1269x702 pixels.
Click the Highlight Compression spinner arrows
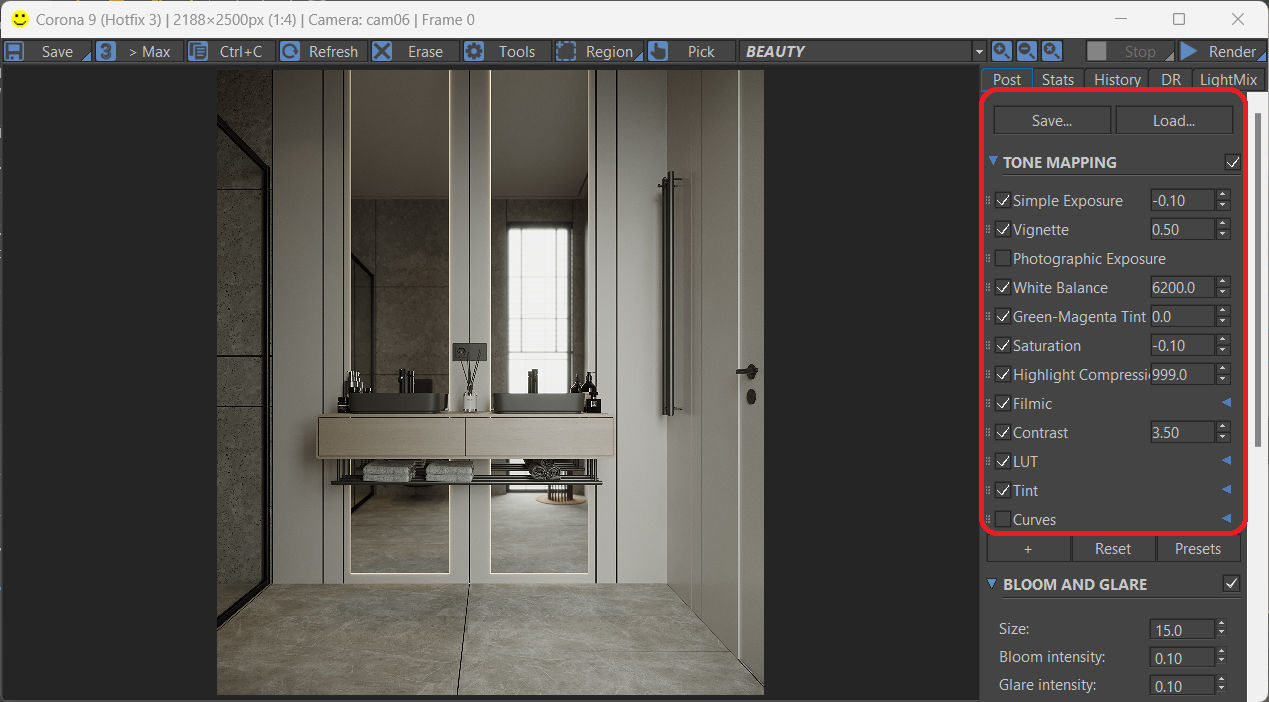click(x=1222, y=374)
